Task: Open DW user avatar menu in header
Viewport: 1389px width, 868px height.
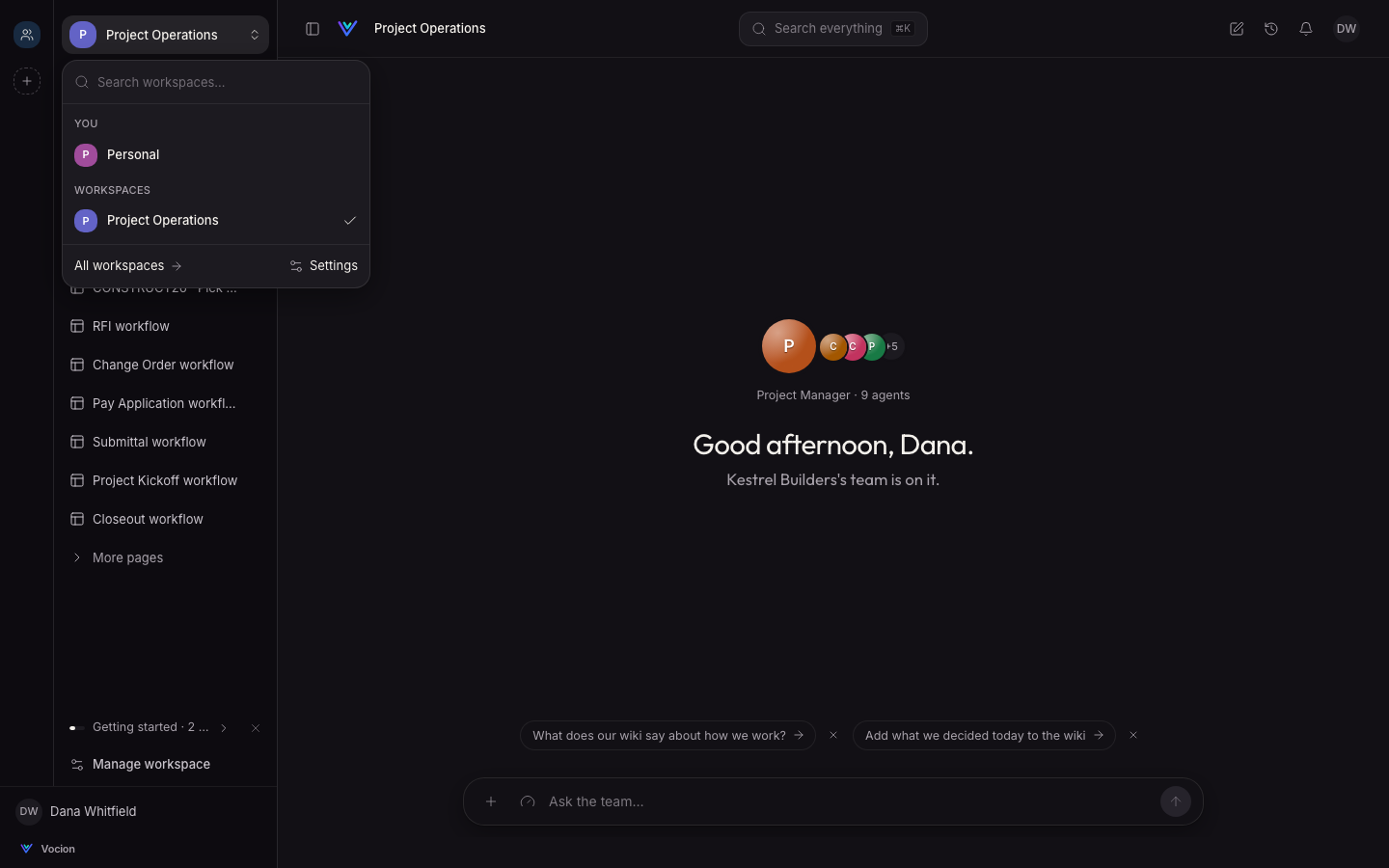Action: (1347, 29)
